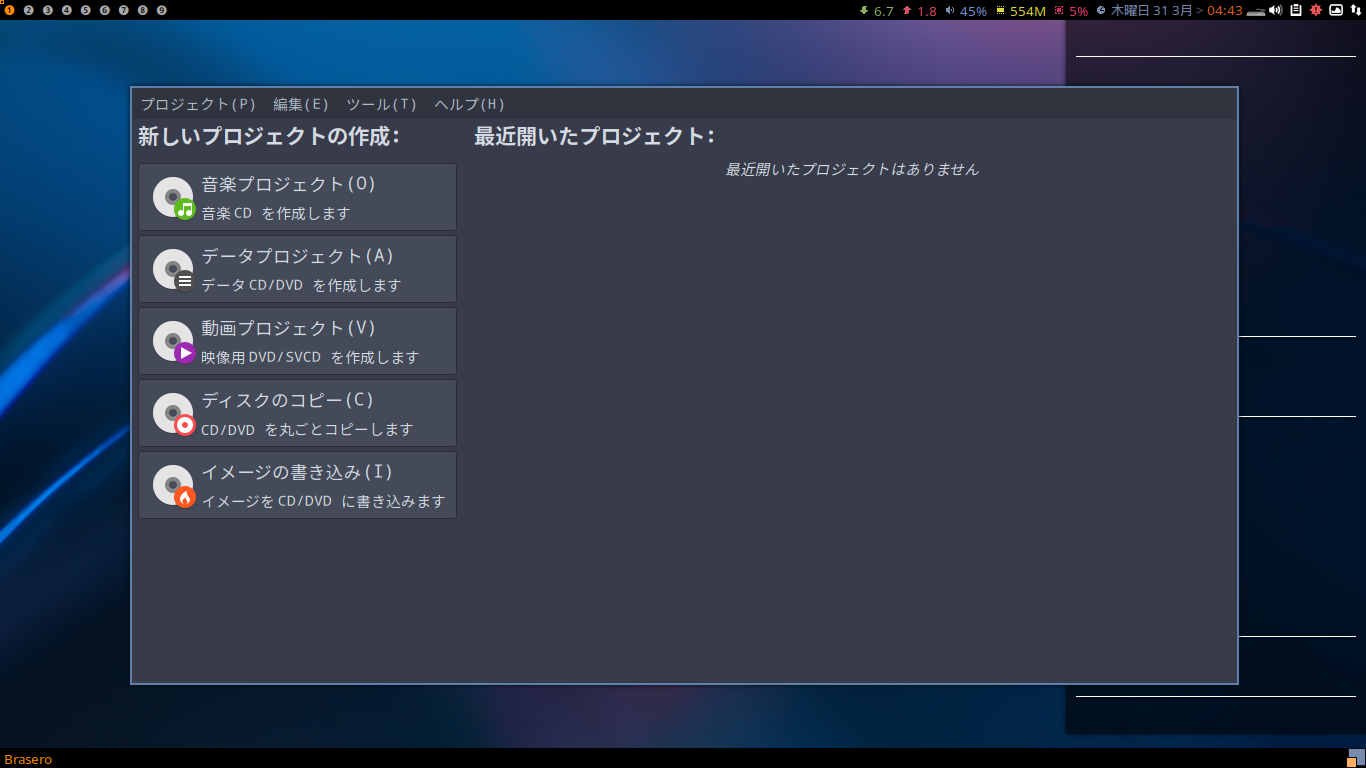Open the network up-down arrows tray icon
Screen dimensions: 1366x768
click(x=1355, y=10)
